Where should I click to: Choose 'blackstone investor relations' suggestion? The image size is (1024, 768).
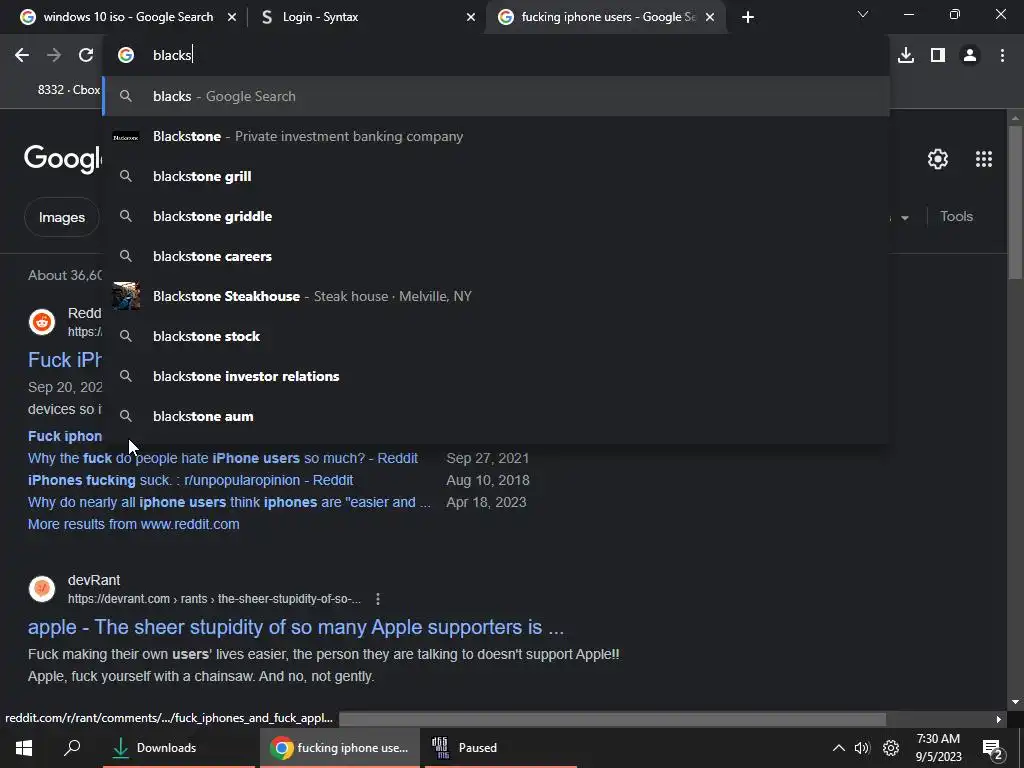(496, 376)
